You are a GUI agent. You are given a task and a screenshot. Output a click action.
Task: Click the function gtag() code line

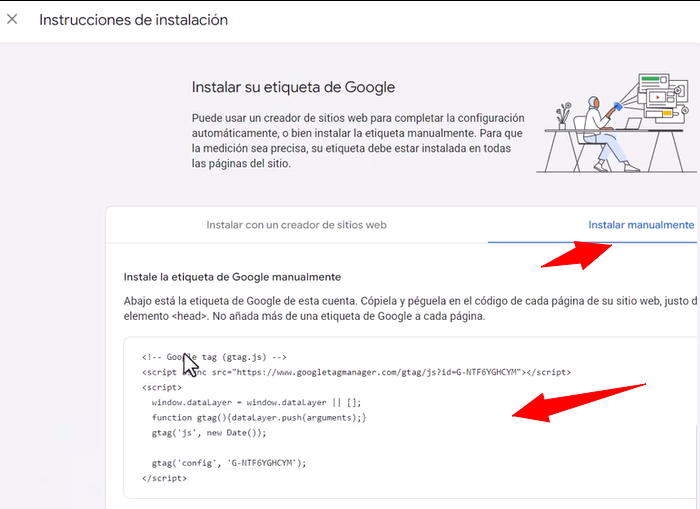(x=259, y=418)
